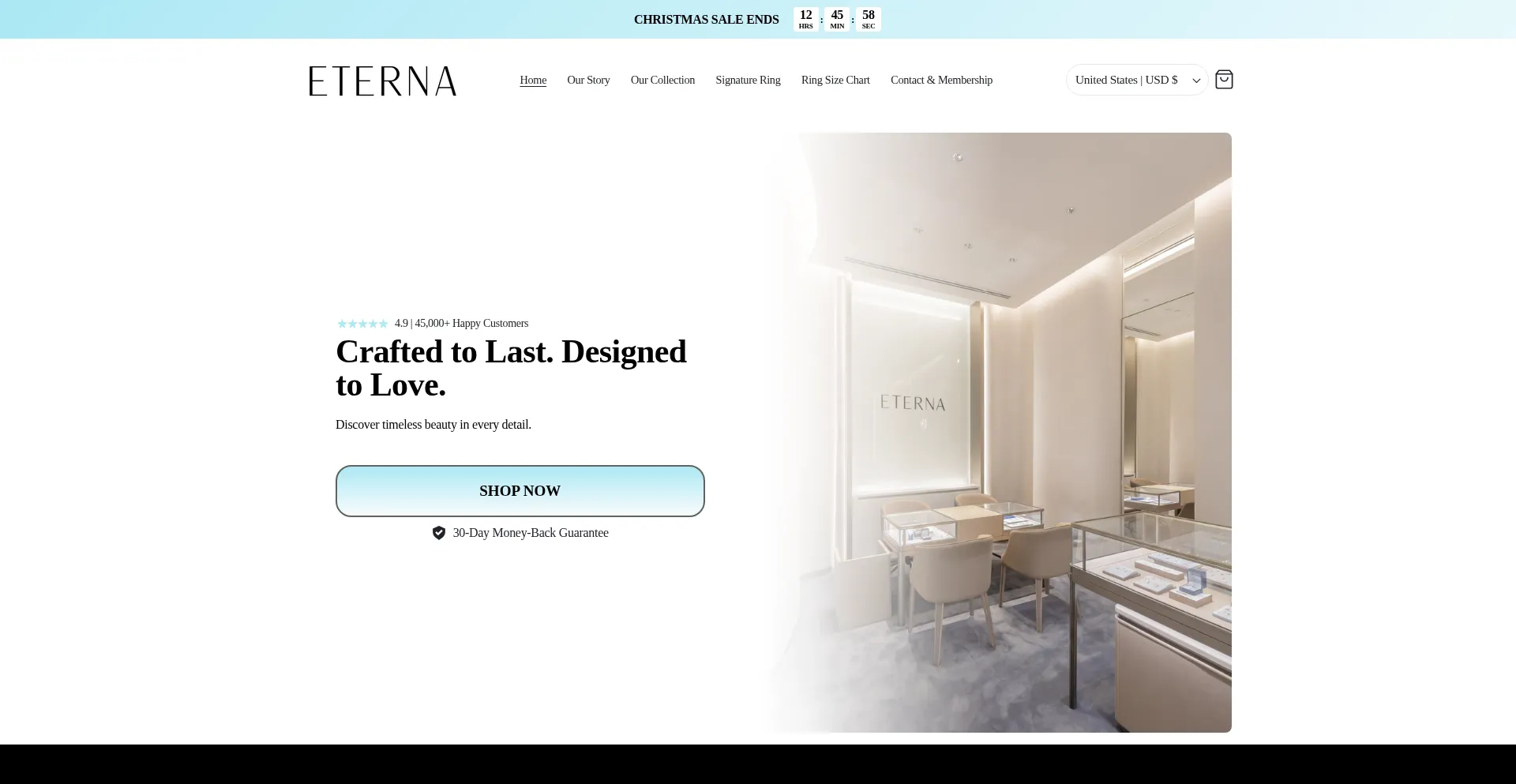Viewport: 1516px width, 784px height.
Task: Navigate to Signature Ring
Action: pos(748,80)
